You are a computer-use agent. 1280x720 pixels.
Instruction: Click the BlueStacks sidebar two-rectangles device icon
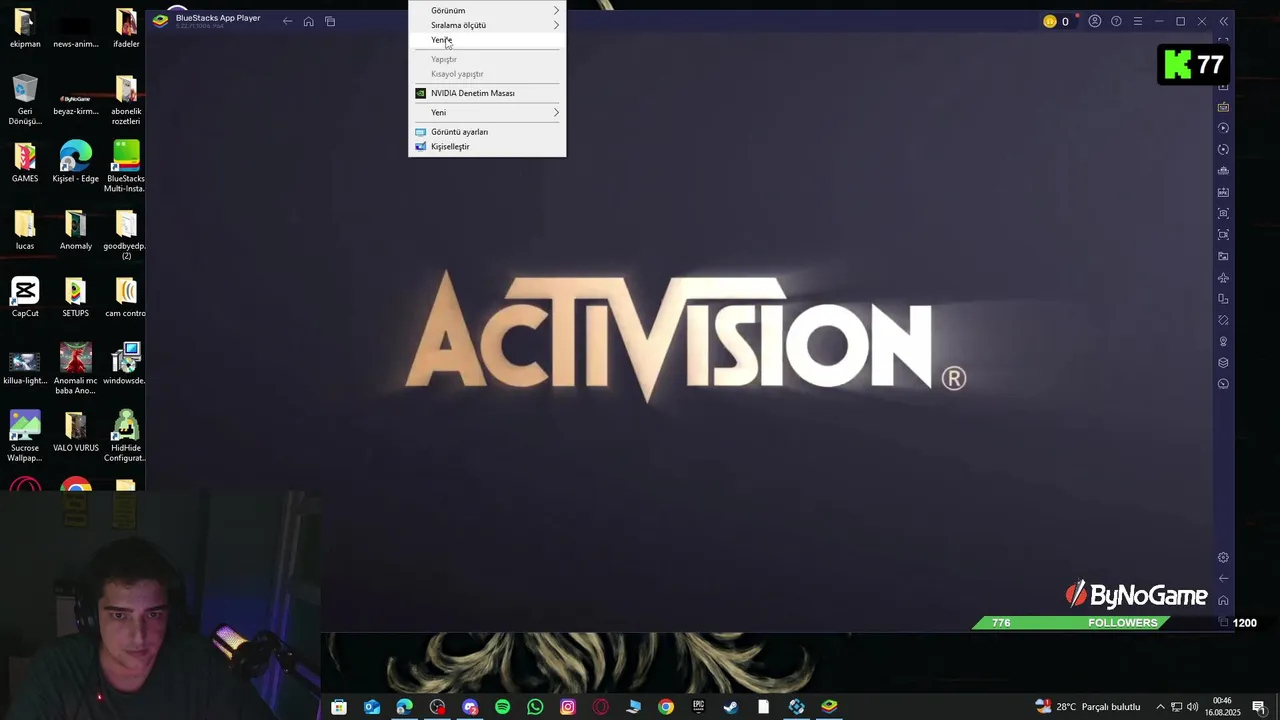1223,299
